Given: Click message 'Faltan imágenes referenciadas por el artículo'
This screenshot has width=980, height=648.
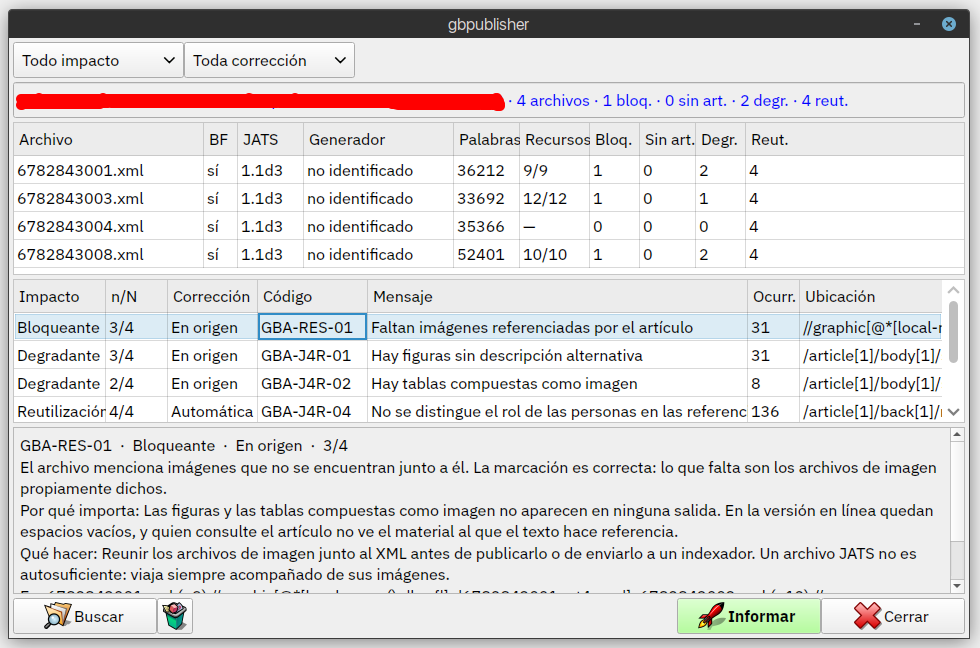Looking at the screenshot, I should point(532,327).
